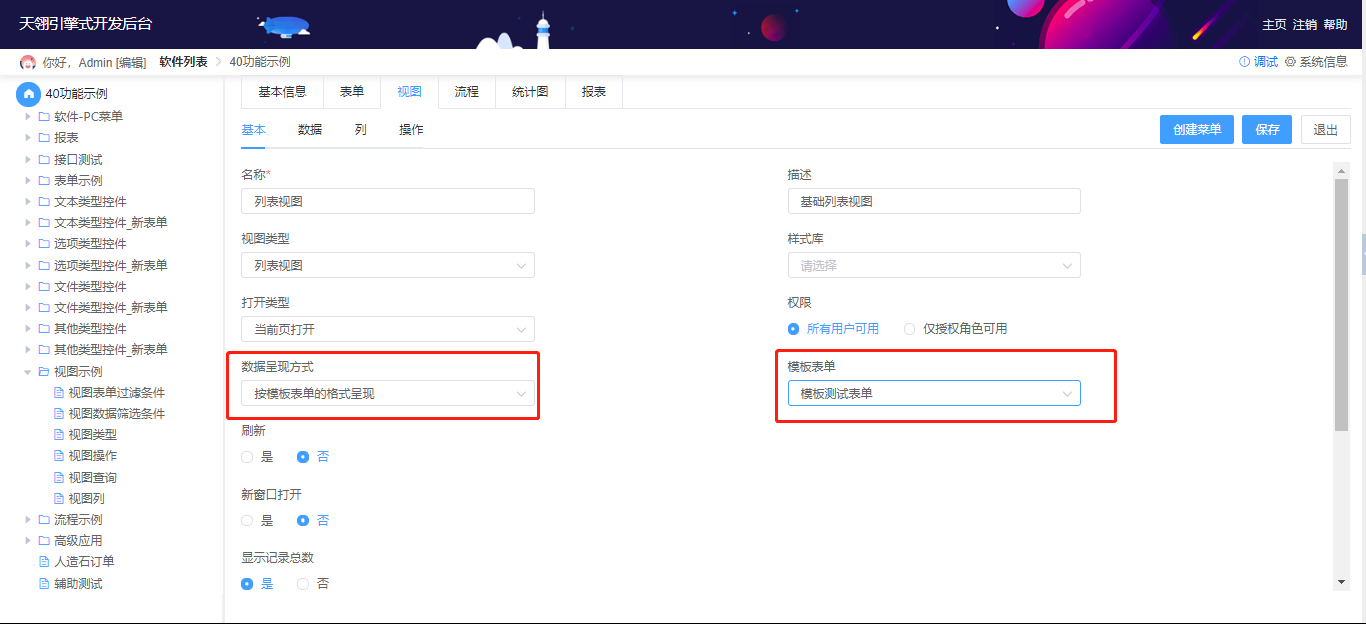Select 仅授权角色可用 radio button
1366x624 pixels.
pyautogui.click(x=909, y=329)
